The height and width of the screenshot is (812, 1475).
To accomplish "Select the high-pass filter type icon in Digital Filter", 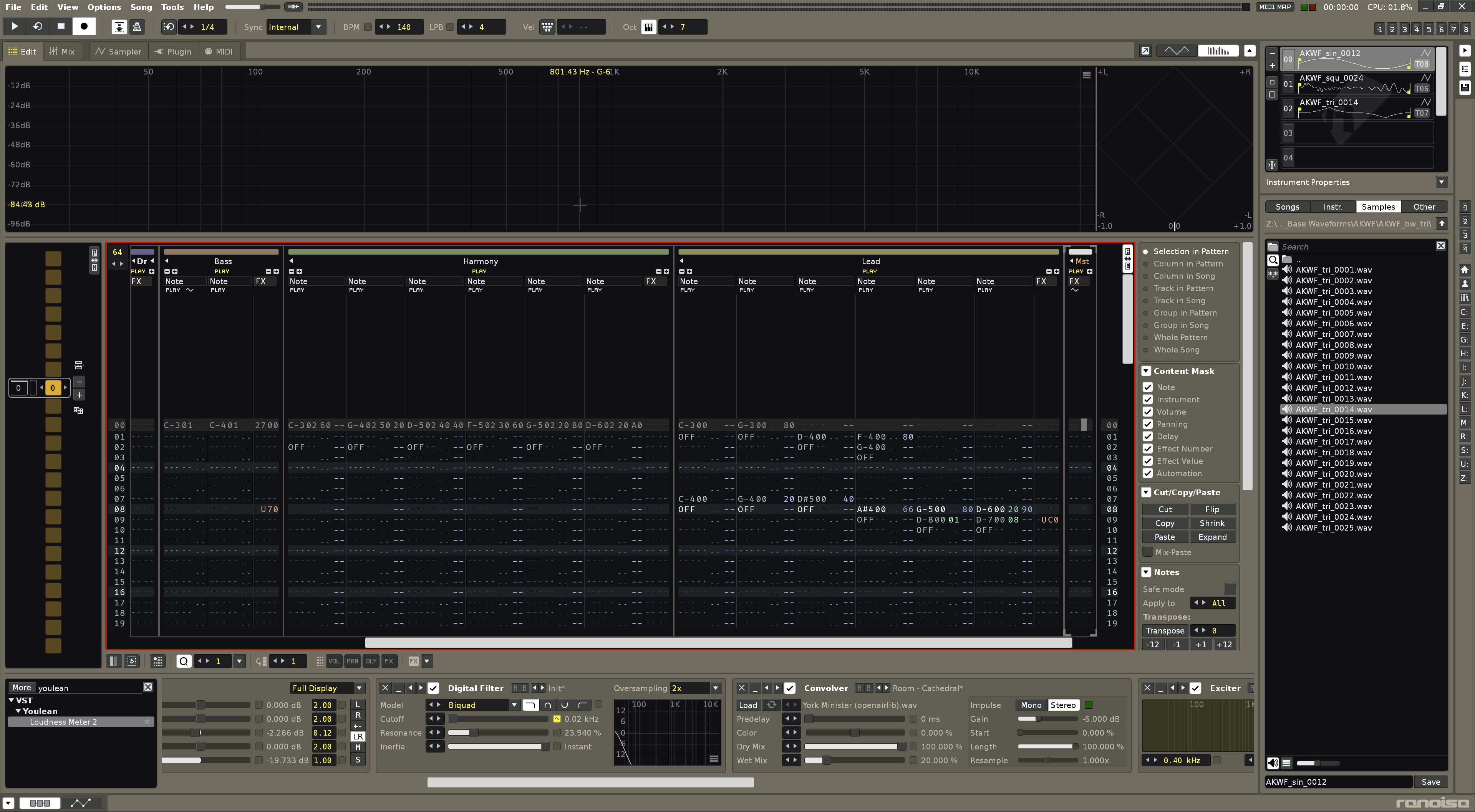I will tap(582, 705).
